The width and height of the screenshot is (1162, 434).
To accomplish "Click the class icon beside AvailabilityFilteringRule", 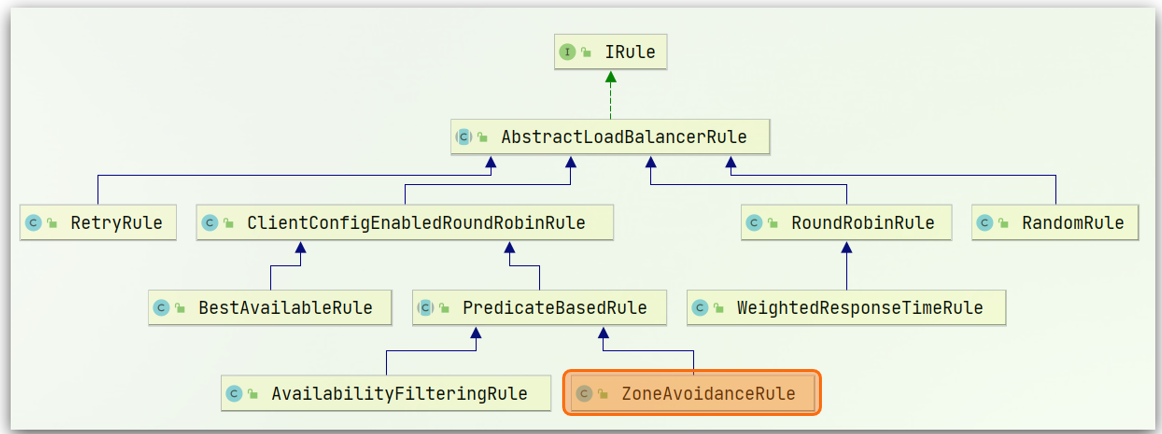I will (x=234, y=393).
